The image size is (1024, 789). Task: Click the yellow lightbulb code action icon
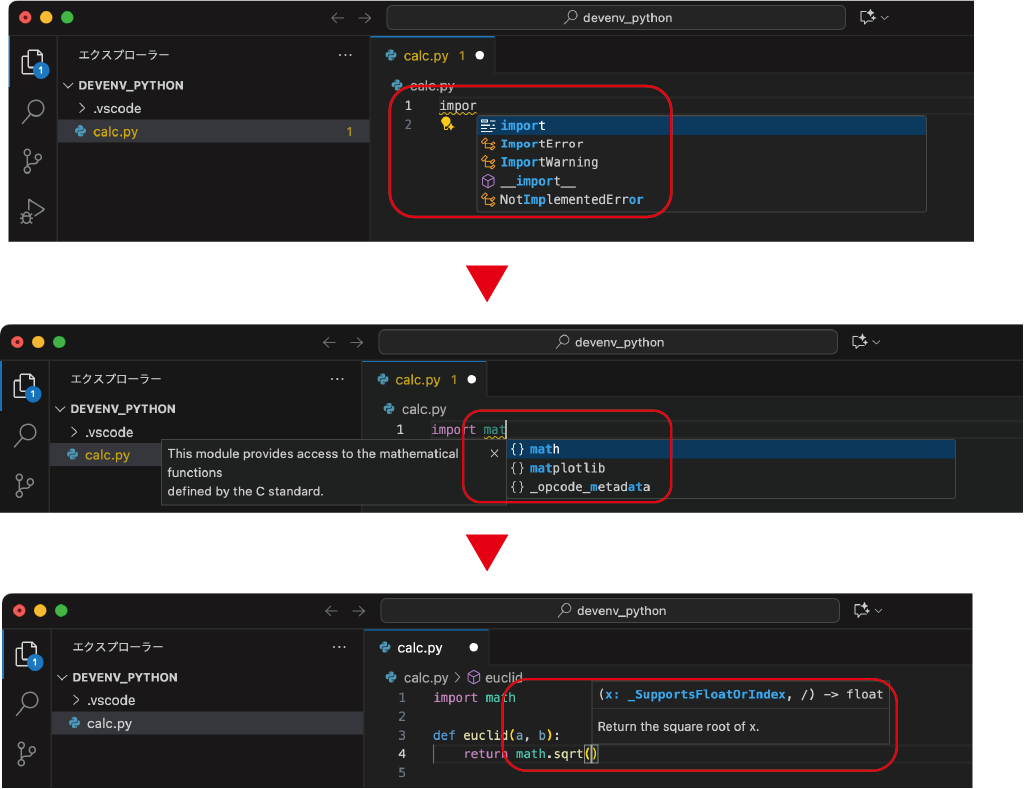click(447, 124)
